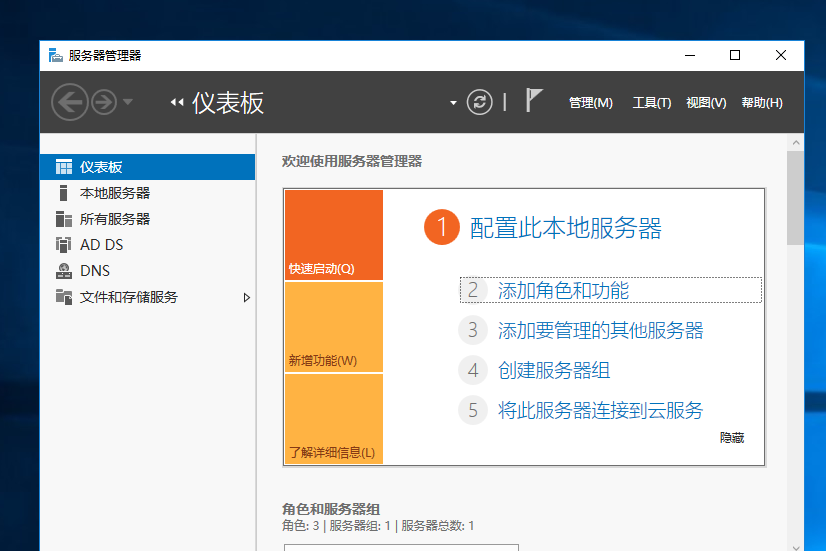Select the 新增功能(W) tile
Image resolution: width=826 pixels, height=551 pixels.
[333, 327]
